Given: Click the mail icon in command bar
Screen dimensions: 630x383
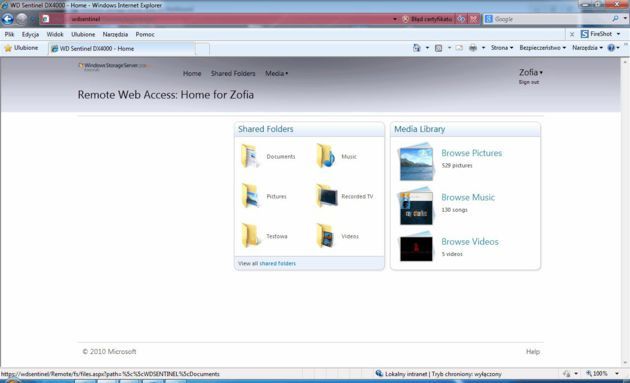Looking at the screenshot, I should click(459, 48).
